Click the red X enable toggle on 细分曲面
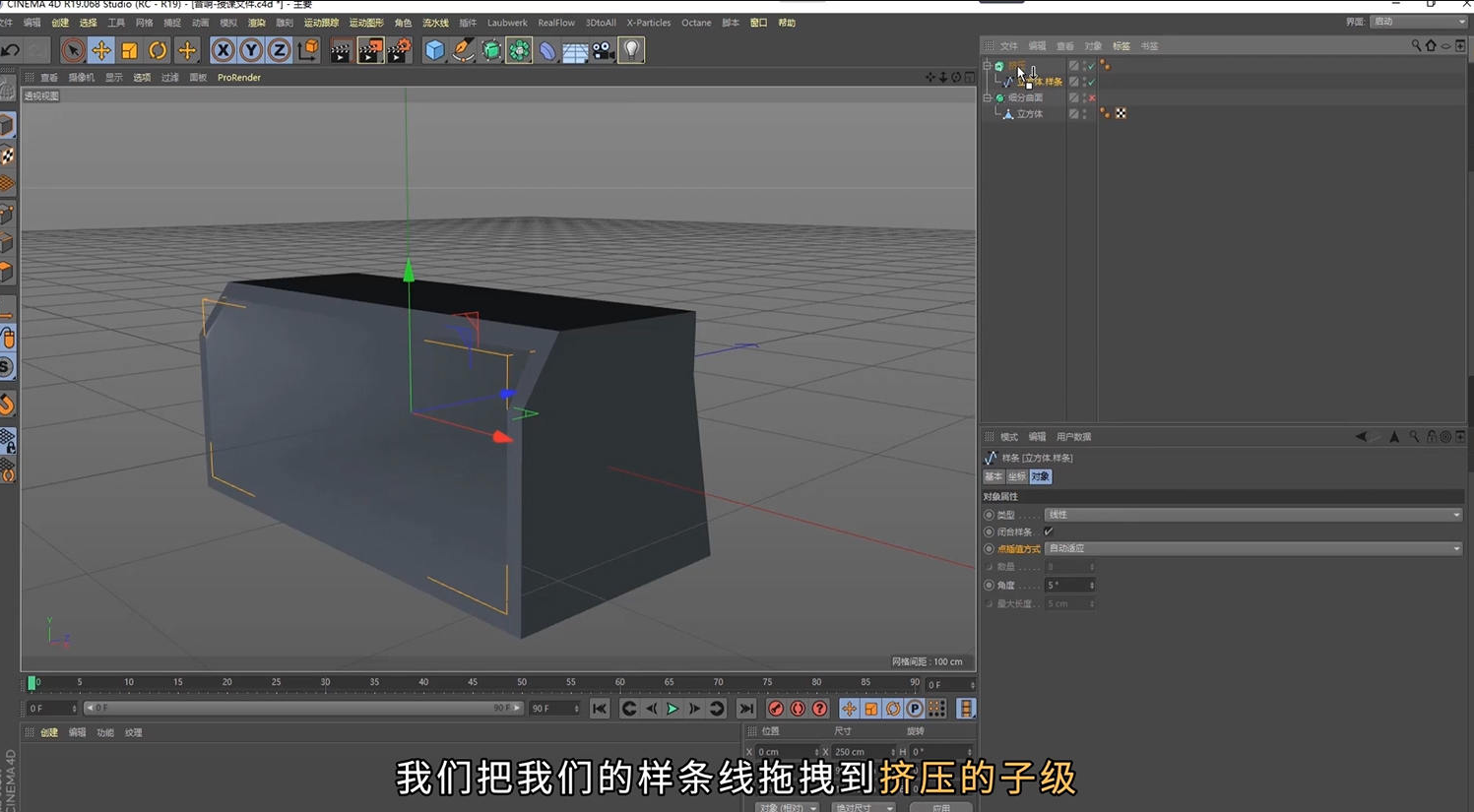The height and width of the screenshot is (812, 1474). point(1093,96)
